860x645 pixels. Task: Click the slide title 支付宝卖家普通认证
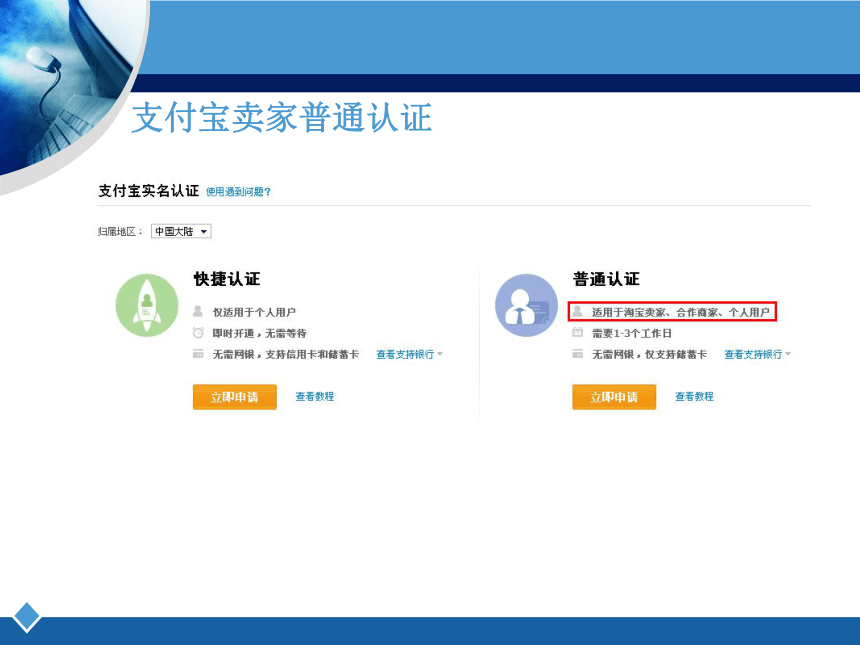click(x=282, y=117)
